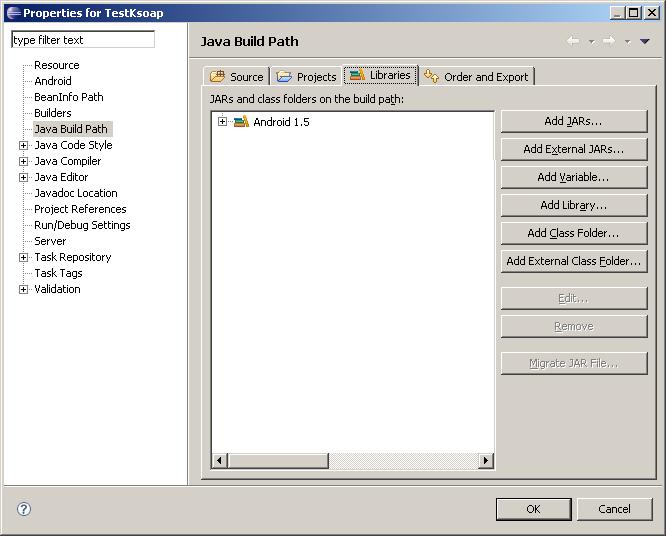Click the Add External JARs button
Viewport: 666px width, 536px height.
coord(574,149)
